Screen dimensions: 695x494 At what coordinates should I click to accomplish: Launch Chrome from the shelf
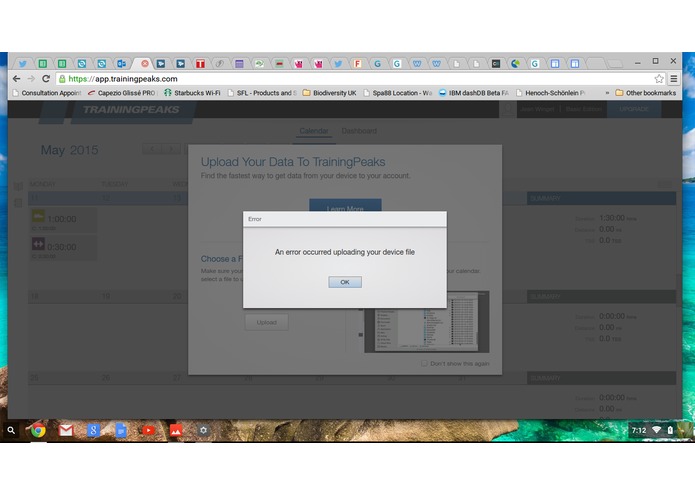(x=38, y=430)
